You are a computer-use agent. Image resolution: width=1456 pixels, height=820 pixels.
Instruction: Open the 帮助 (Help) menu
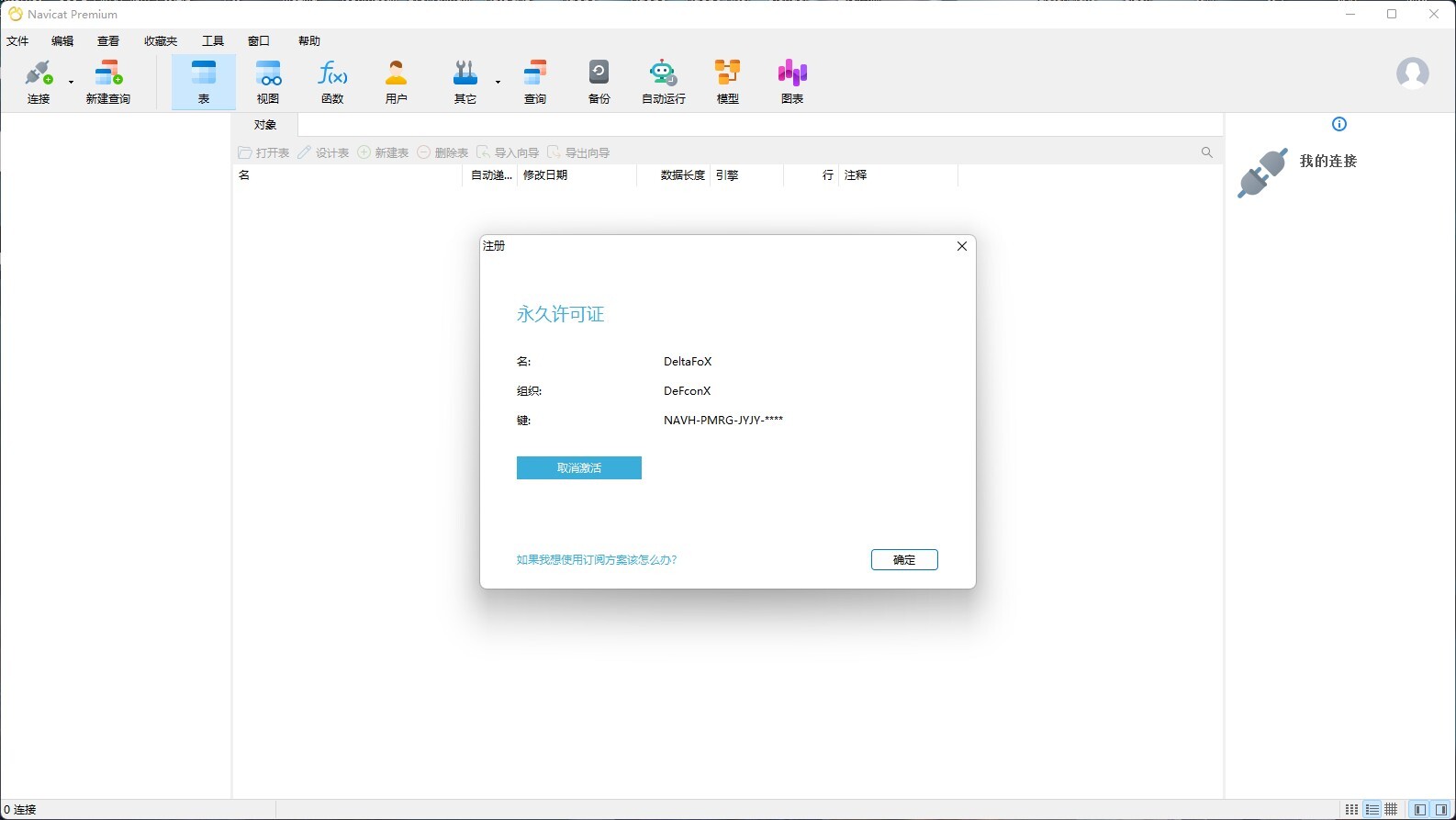[309, 41]
